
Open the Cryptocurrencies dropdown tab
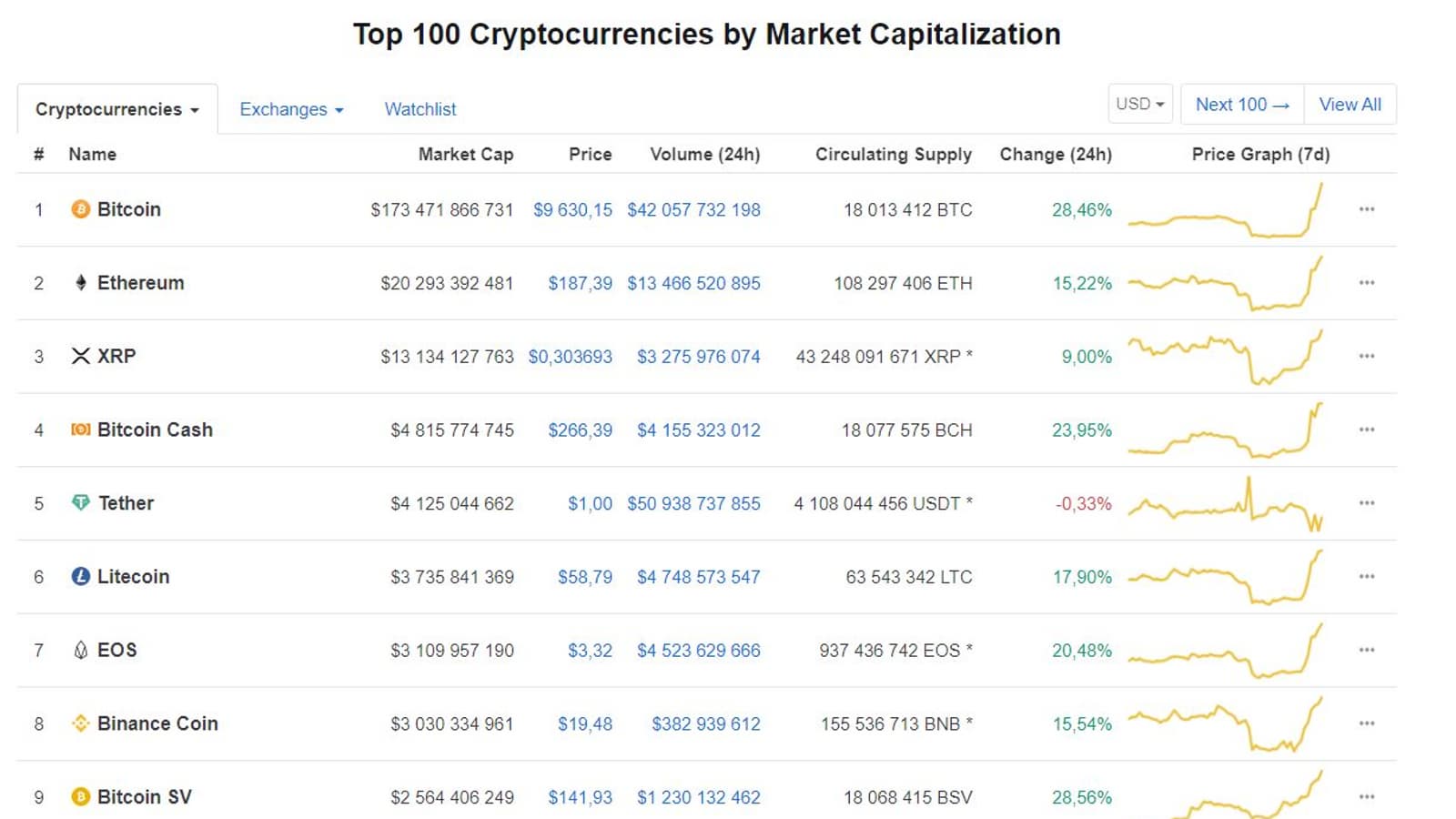(x=116, y=109)
